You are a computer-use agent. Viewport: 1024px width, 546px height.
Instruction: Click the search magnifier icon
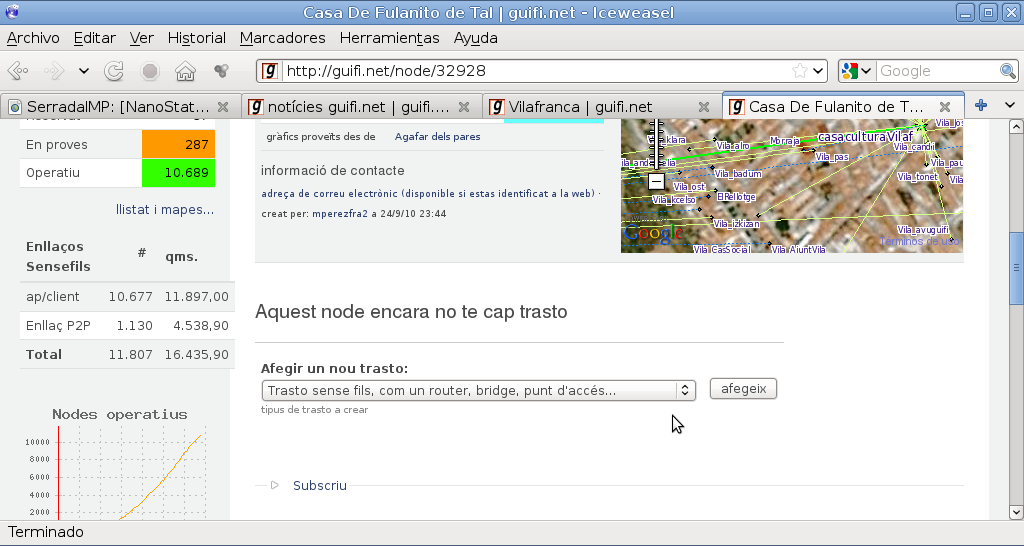click(x=1008, y=71)
